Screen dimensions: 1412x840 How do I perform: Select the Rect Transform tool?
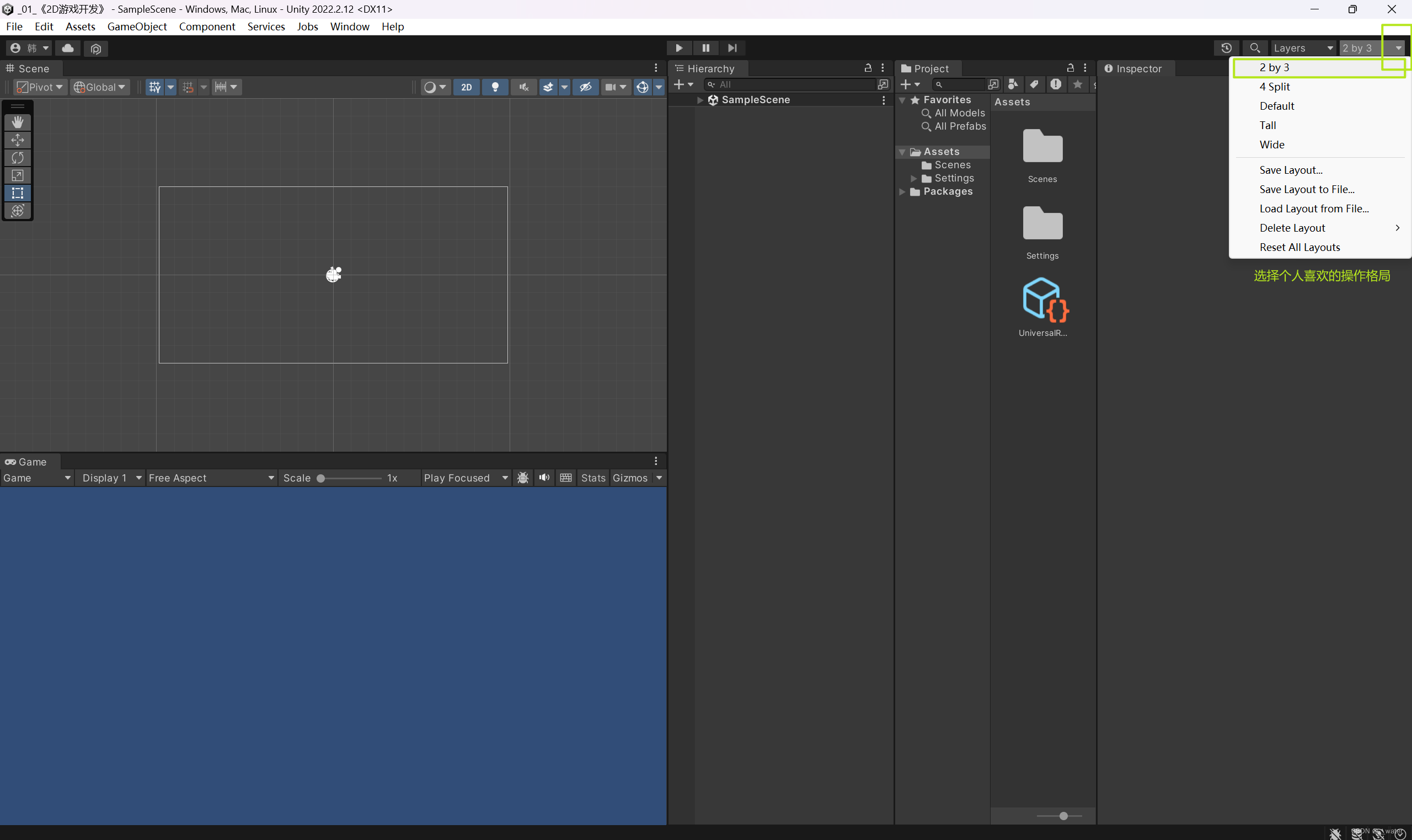tap(18, 193)
